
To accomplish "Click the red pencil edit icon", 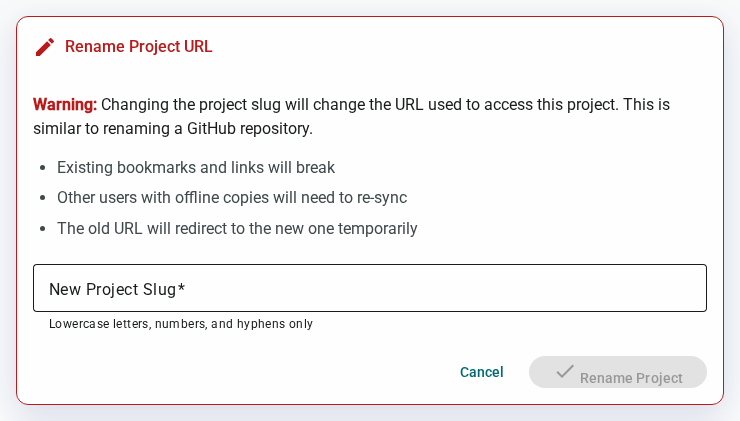I will (x=45, y=47).
